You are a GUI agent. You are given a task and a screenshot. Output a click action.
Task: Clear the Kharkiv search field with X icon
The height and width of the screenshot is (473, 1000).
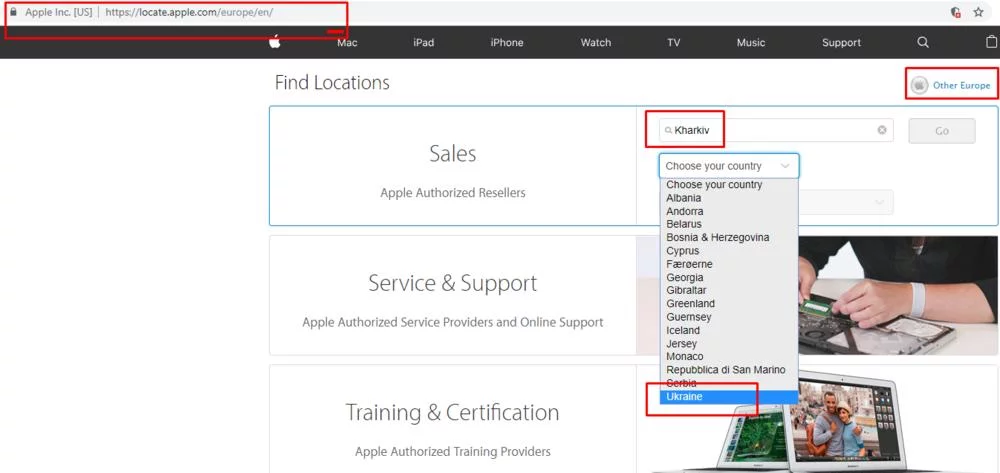click(882, 130)
